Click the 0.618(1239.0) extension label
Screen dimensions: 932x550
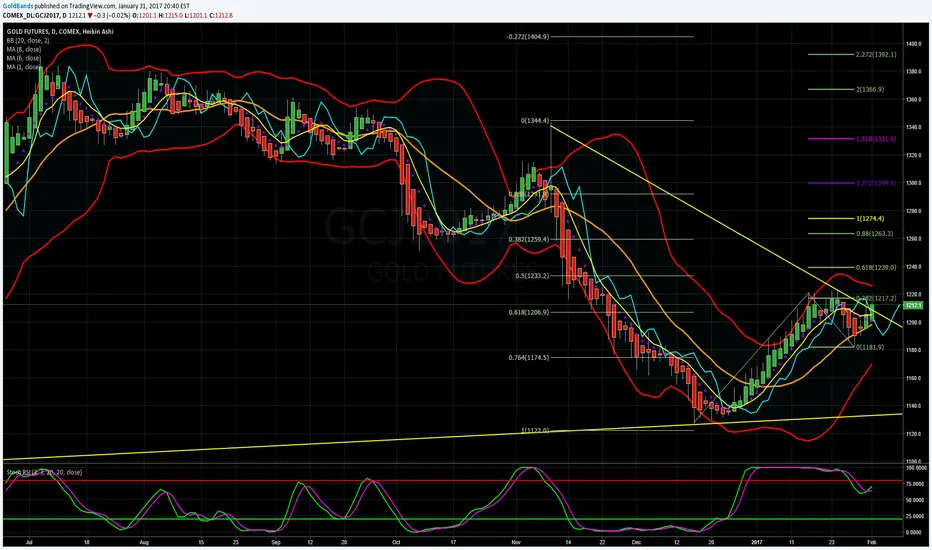point(876,268)
